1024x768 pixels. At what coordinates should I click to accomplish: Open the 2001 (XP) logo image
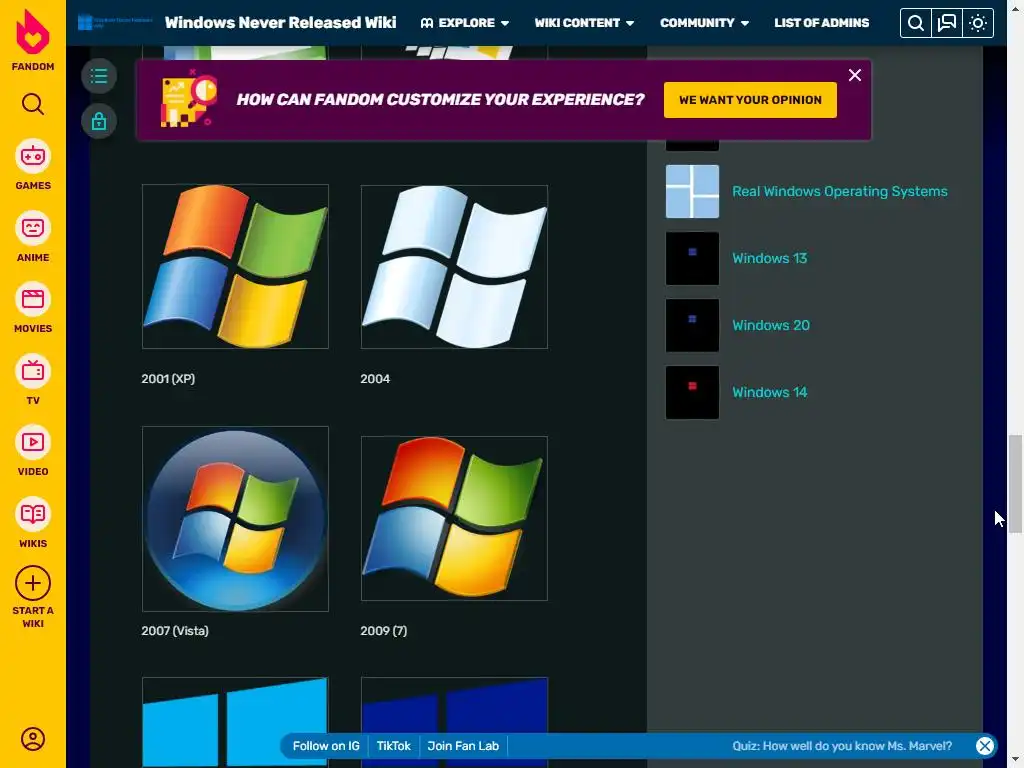[235, 266]
